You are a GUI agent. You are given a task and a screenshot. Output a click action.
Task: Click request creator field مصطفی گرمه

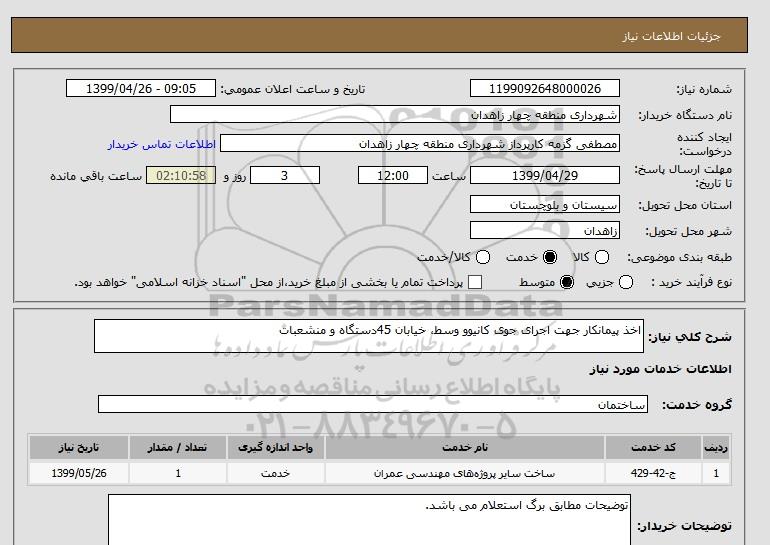pyautogui.click(x=420, y=144)
